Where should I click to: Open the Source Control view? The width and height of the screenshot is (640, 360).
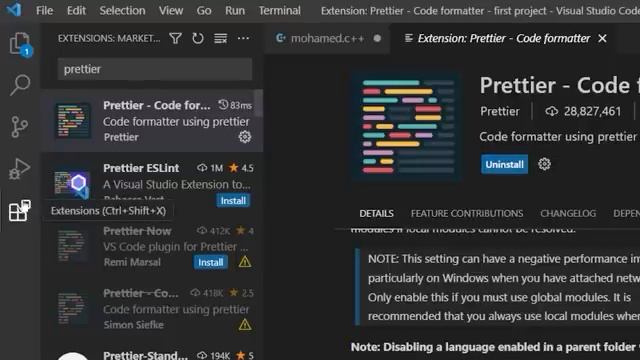point(20,127)
